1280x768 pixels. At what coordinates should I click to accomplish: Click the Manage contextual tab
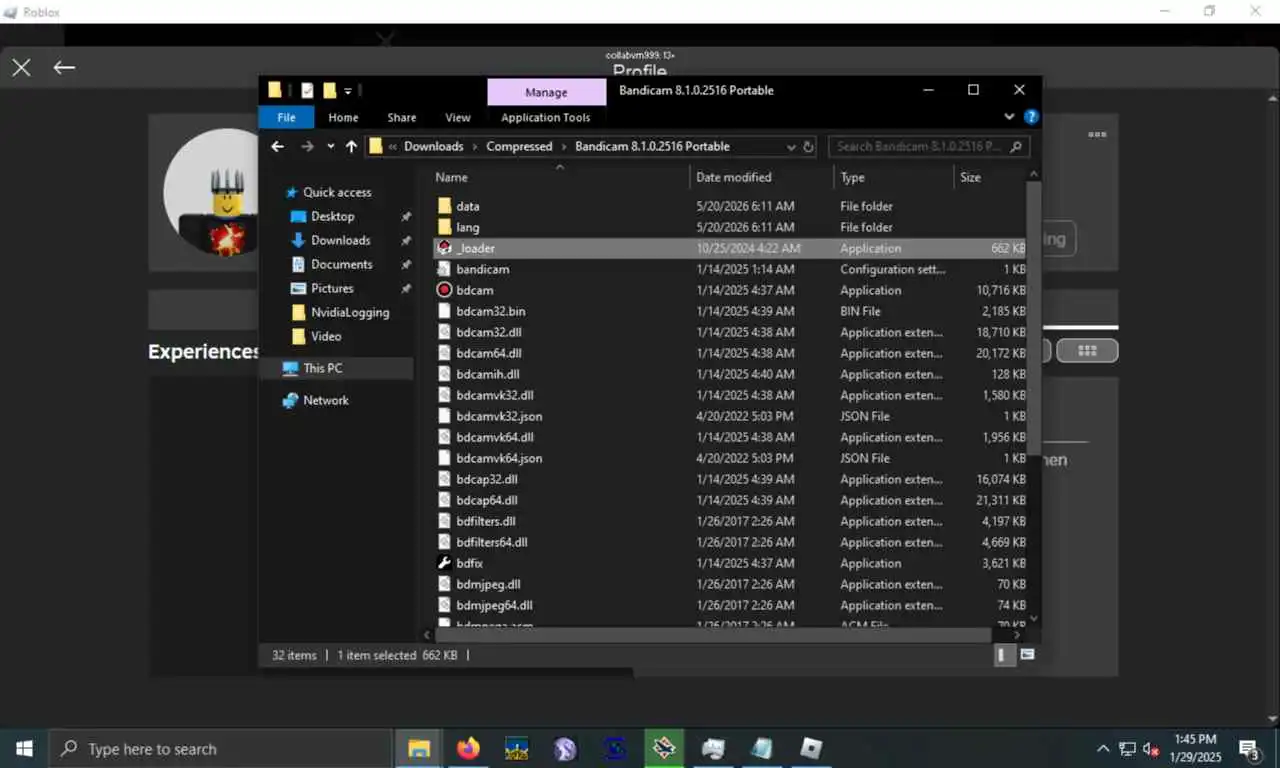pyautogui.click(x=546, y=92)
